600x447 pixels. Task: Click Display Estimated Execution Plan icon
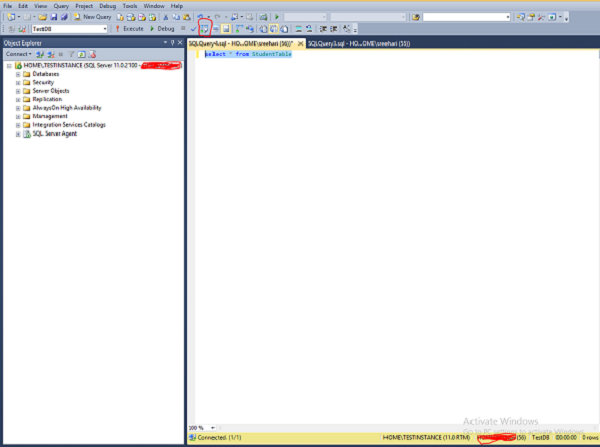point(205,29)
